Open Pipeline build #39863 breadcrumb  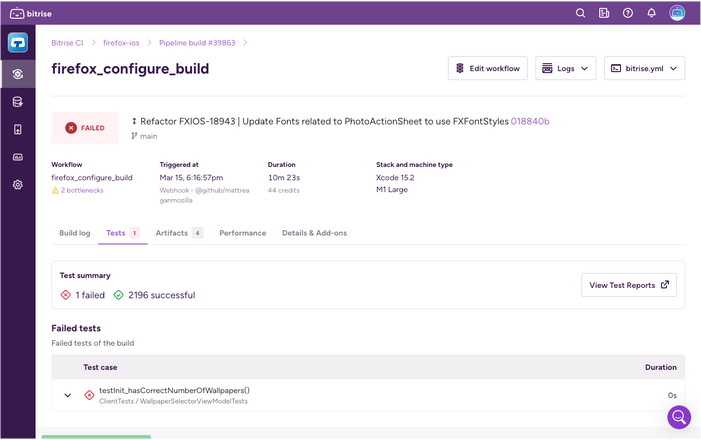click(197, 43)
